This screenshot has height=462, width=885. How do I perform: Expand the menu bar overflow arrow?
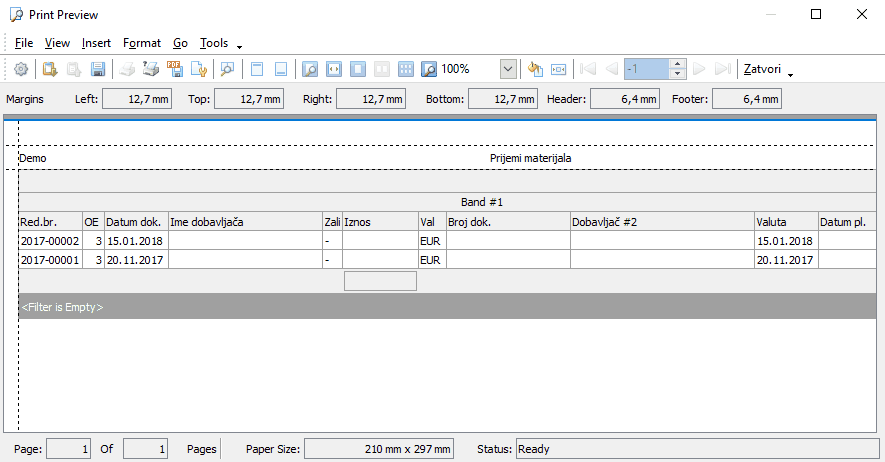pyautogui.click(x=239, y=46)
